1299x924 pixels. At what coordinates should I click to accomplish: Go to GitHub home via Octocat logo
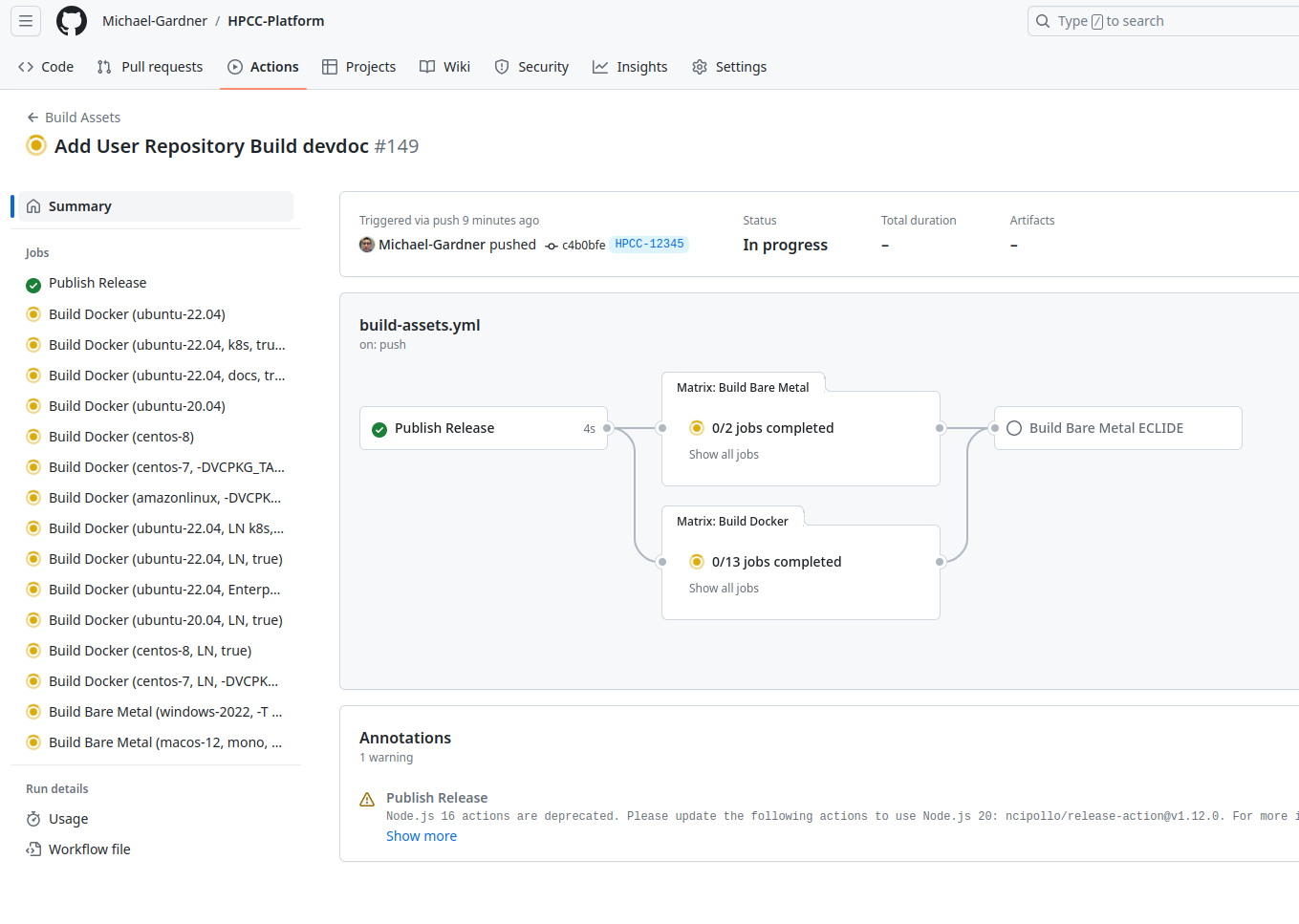(x=72, y=21)
